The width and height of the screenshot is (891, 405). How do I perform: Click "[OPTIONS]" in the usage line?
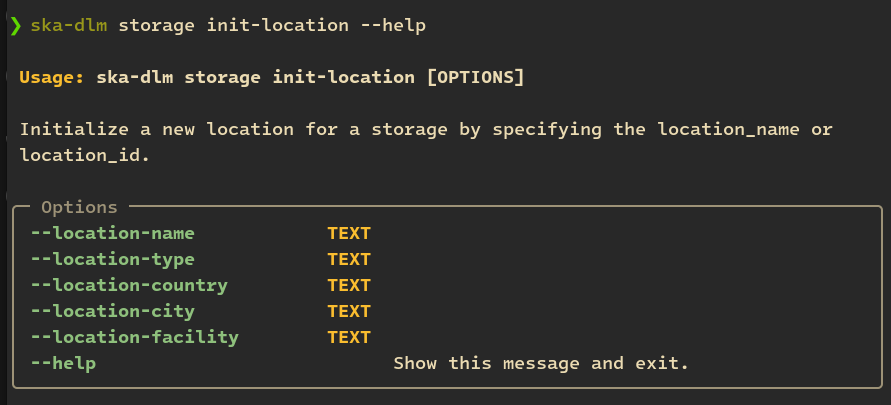[x=475, y=78]
